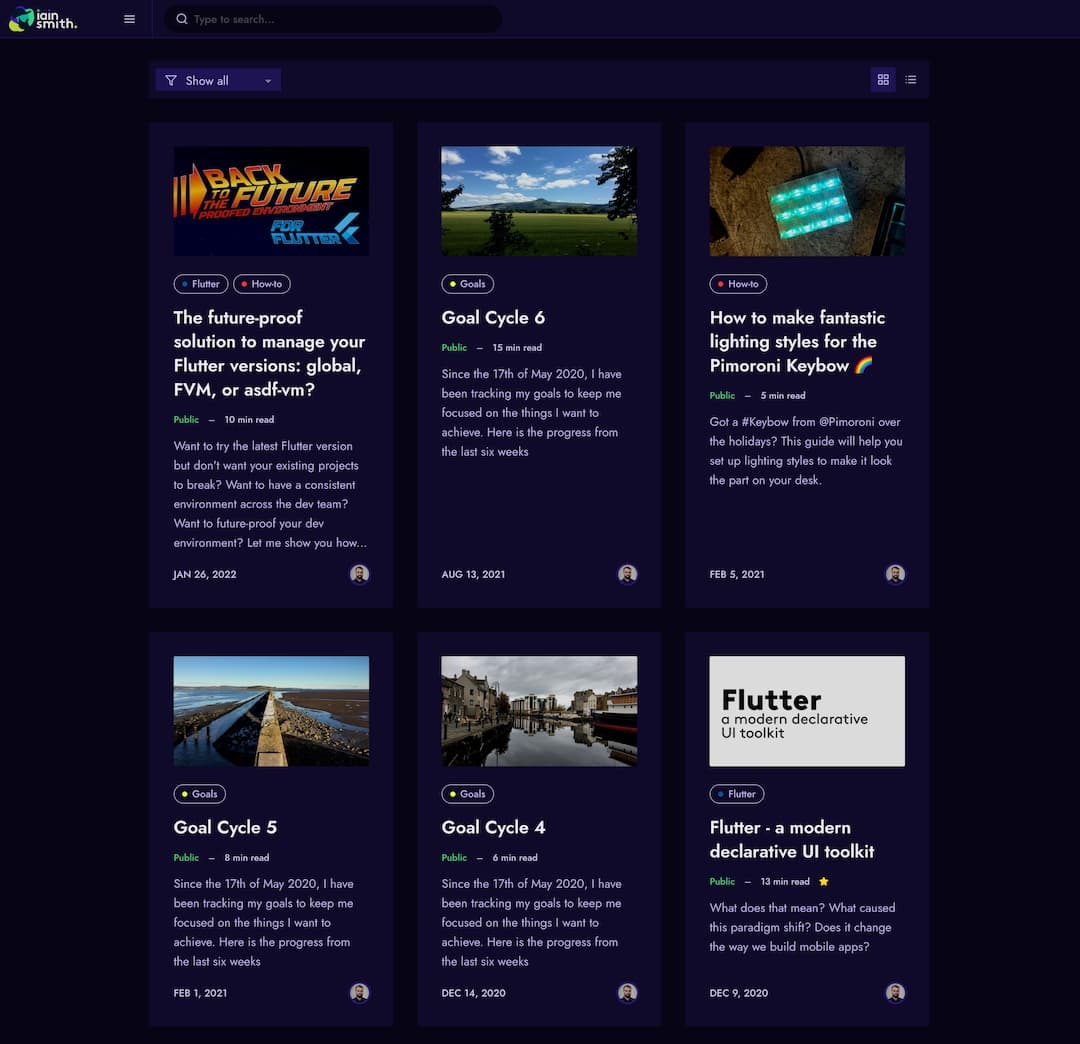Open the Back to the Future Flutter thumbnail
This screenshot has height=1044, width=1080.
(271, 200)
